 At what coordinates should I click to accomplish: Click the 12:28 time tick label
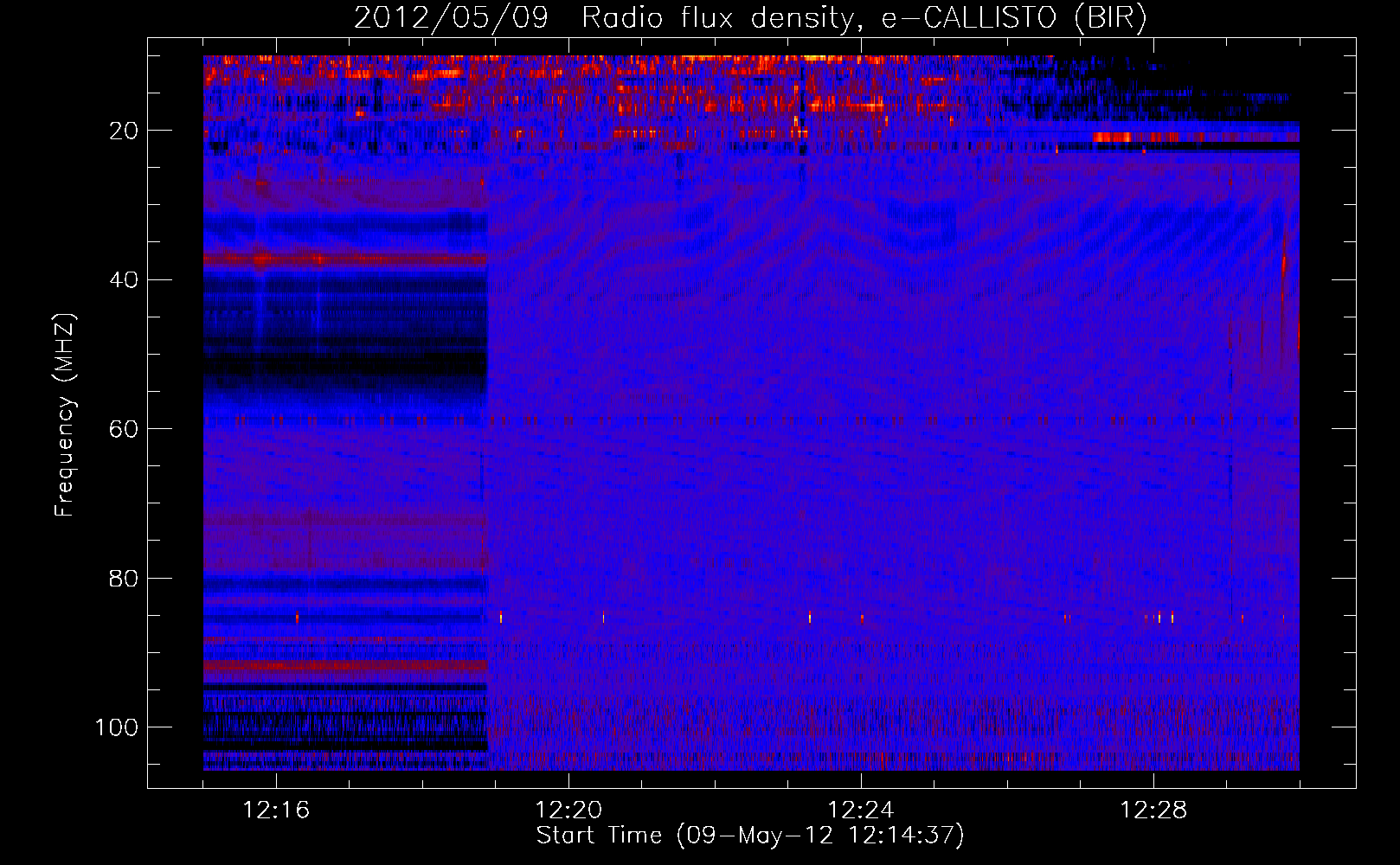pos(1153,811)
